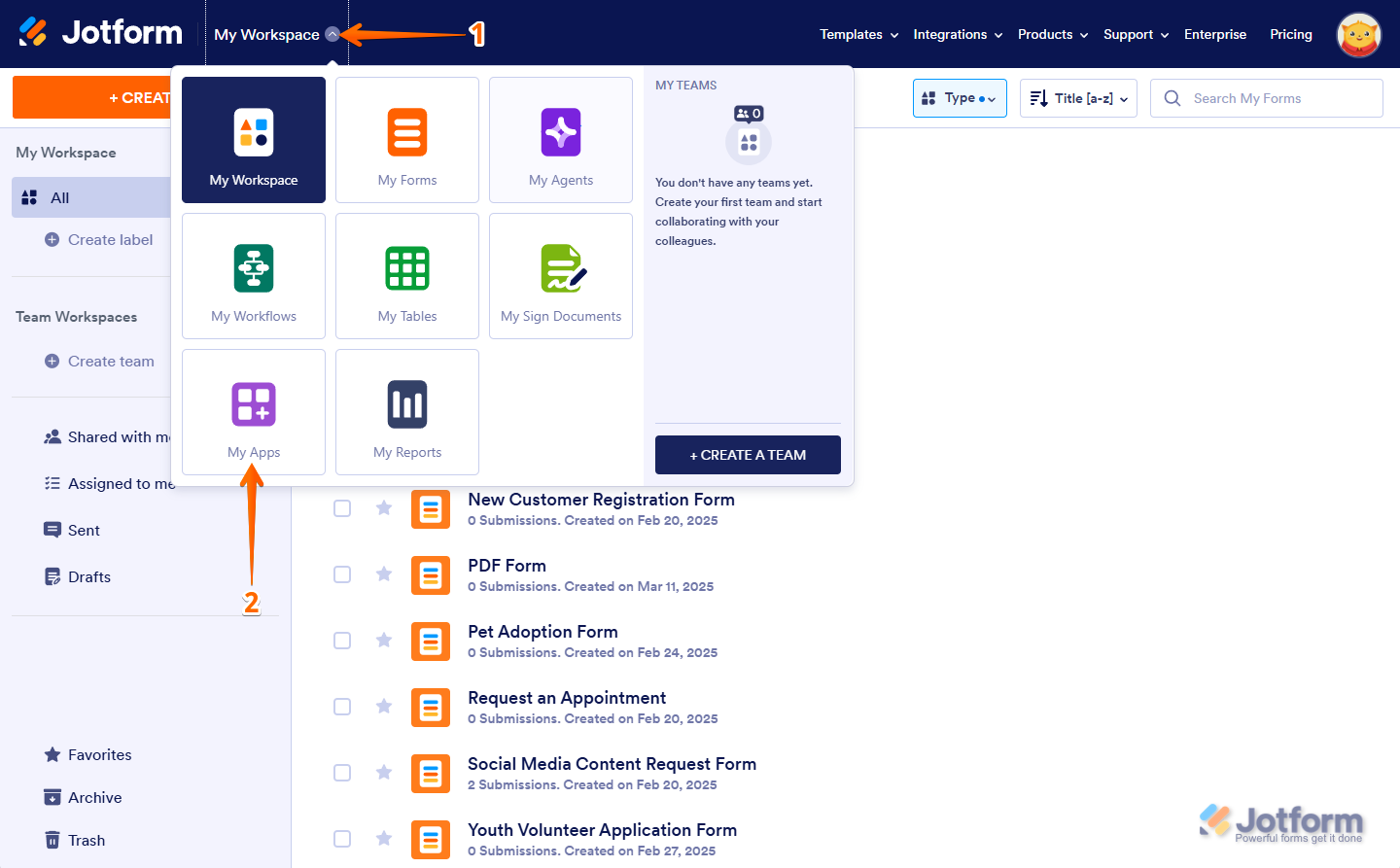Click the Jotform logo in header

[x=100, y=33]
